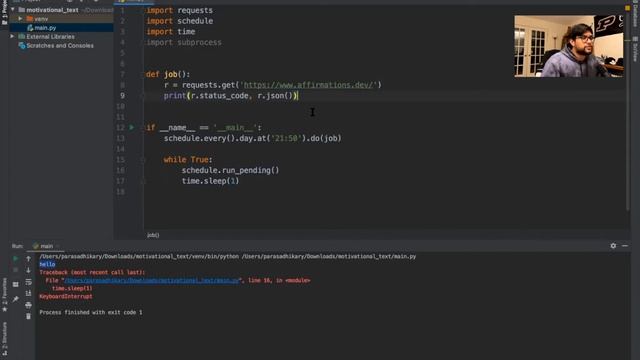The width and height of the screenshot is (640, 360).
Task: Pin the Run tab with pin icon
Action: coord(16,299)
